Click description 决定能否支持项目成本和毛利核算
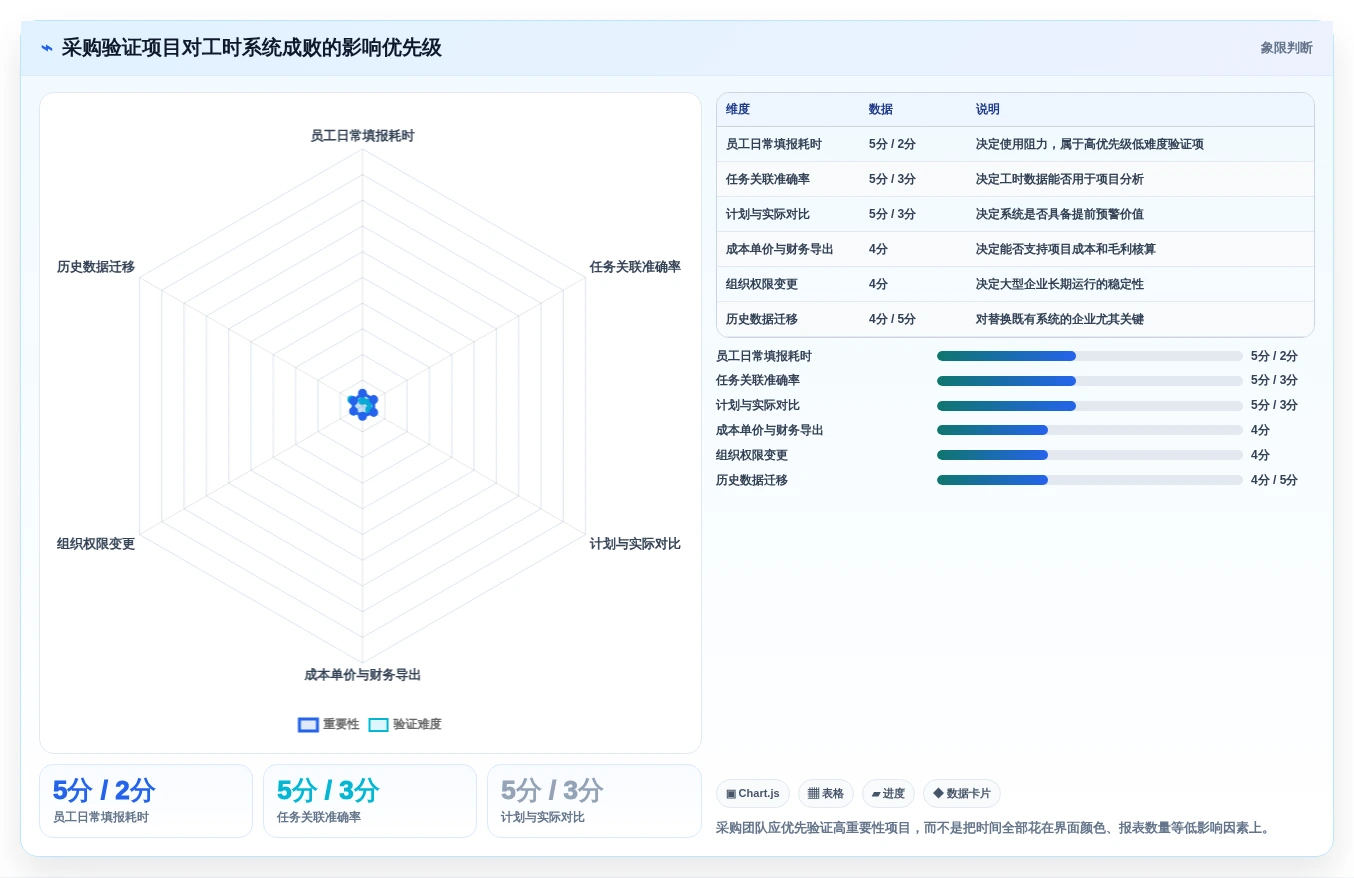 point(1066,249)
